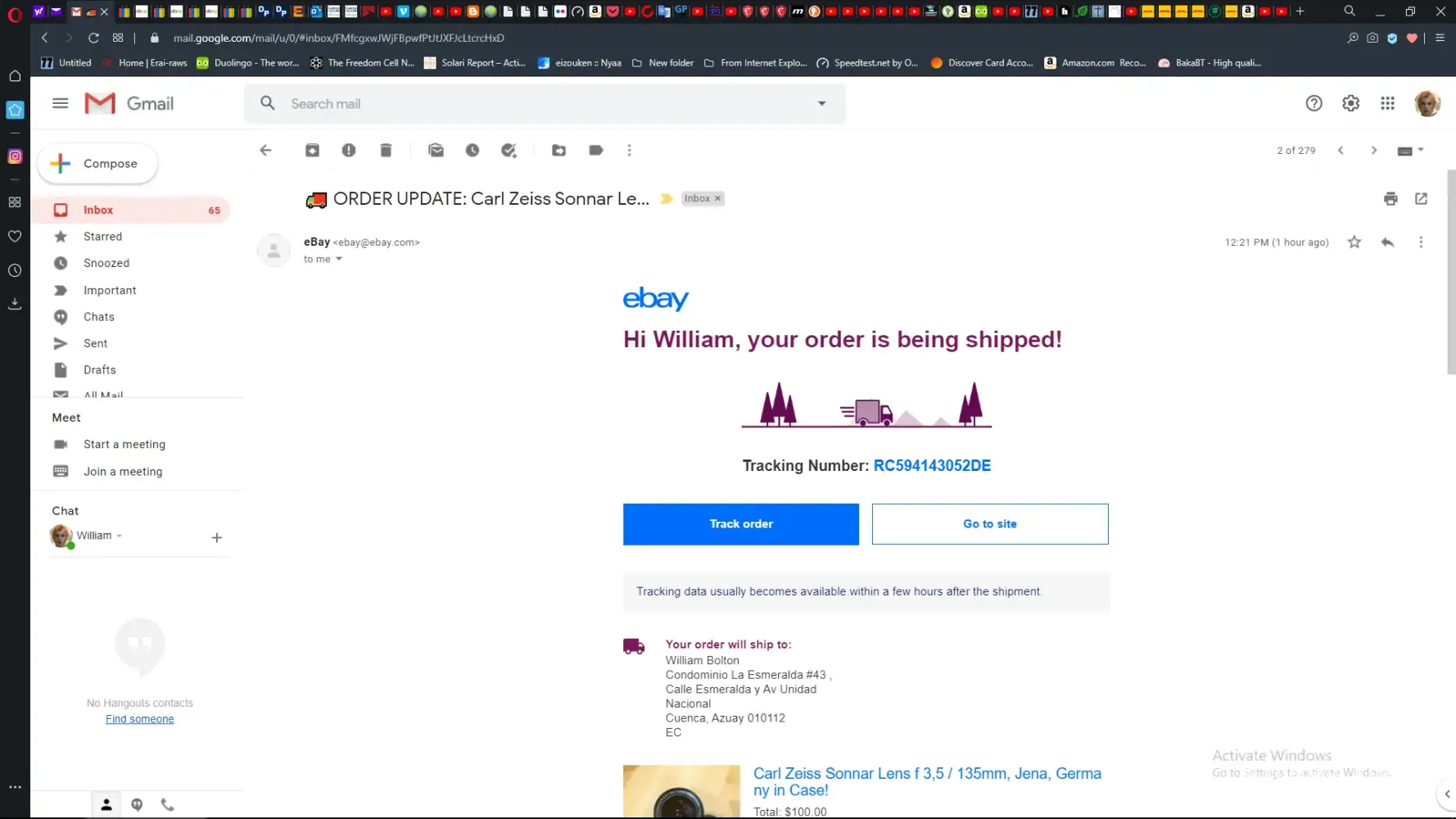The height and width of the screenshot is (819, 1456).
Task: Show recipient details next to "to me"
Action: coord(338,259)
